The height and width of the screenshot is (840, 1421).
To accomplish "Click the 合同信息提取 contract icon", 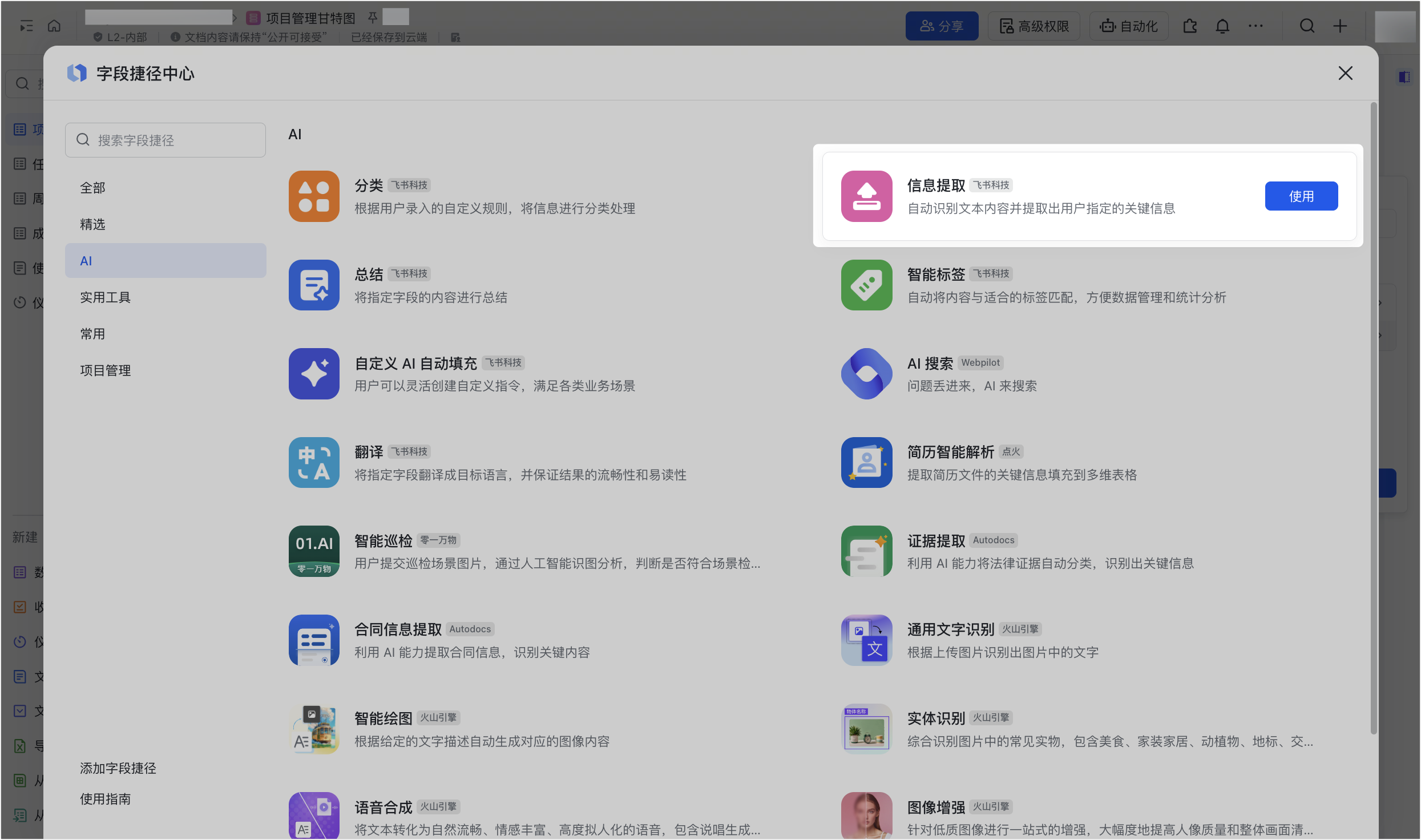I will (314, 640).
